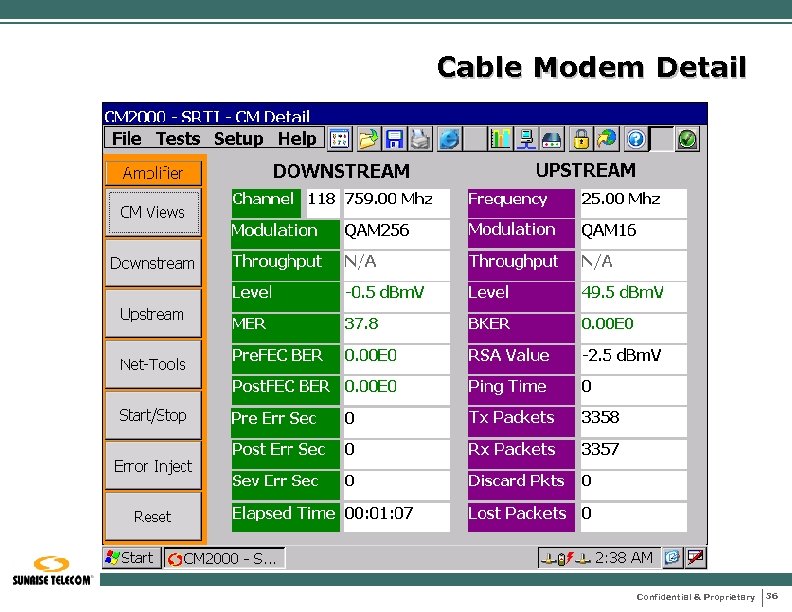This screenshot has width=792, height=612.
Task: Click the QAM16 upstream modulation value
Action: click(x=633, y=234)
